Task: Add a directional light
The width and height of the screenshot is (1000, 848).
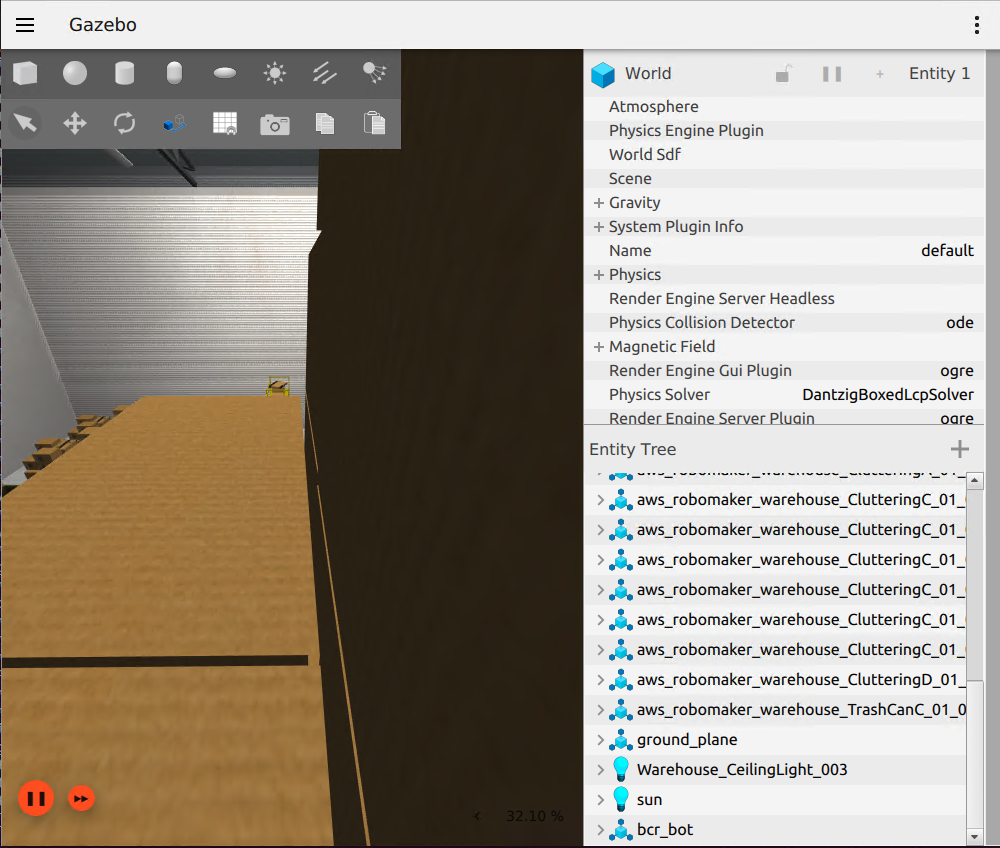Action: [x=325, y=73]
